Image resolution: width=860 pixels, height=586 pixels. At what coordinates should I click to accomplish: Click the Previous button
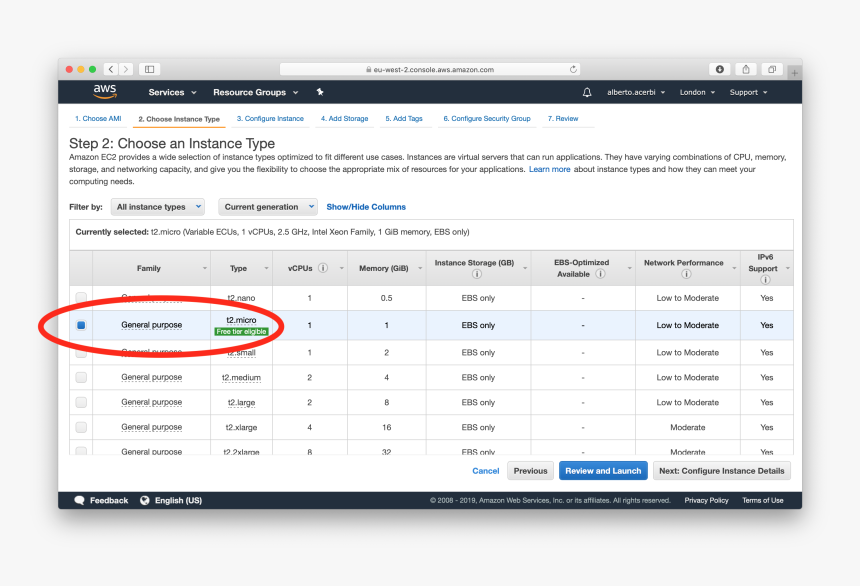[x=530, y=471]
